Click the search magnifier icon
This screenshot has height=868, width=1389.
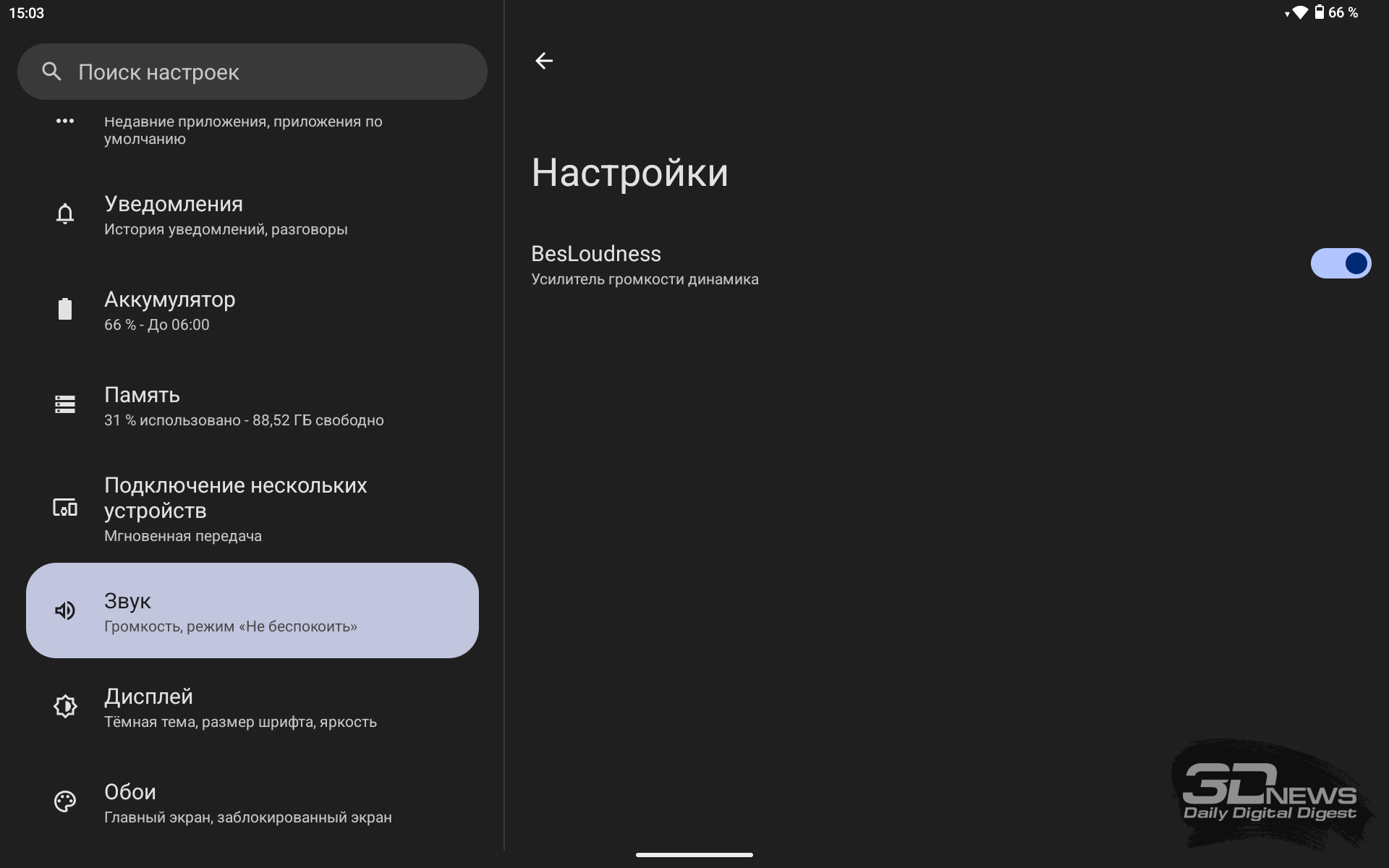pos(51,71)
